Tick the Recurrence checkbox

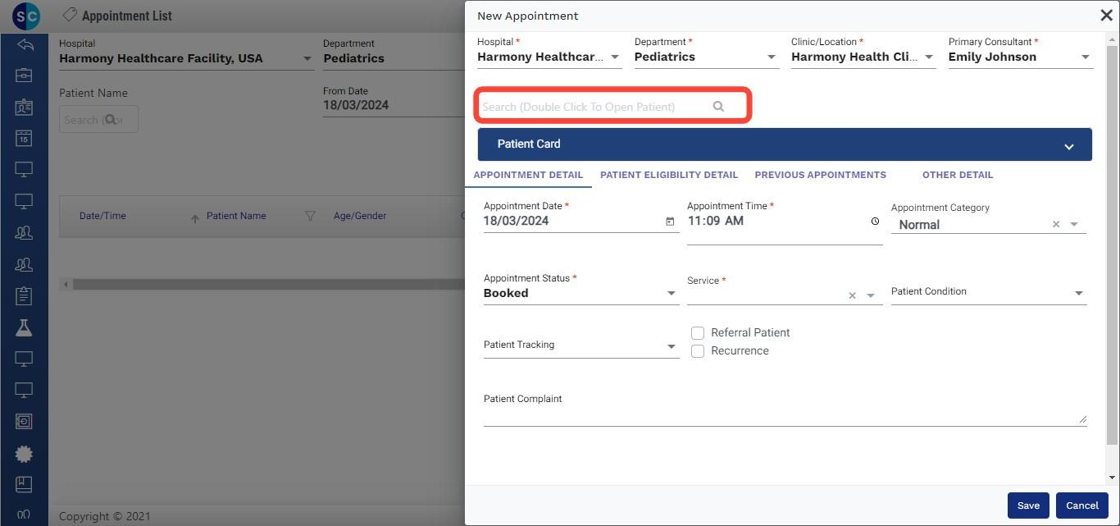click(x=698, y=351)
